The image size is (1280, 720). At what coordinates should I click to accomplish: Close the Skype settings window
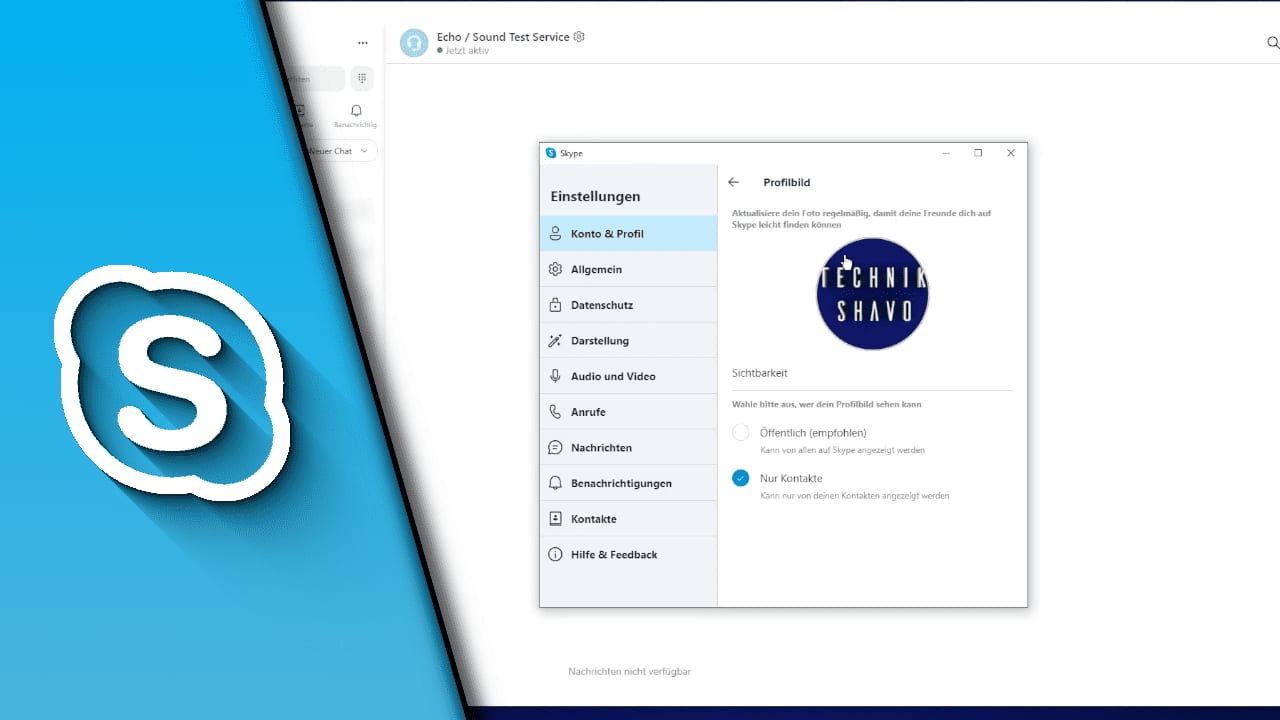pyautogui.click(x=1011, y=153)
